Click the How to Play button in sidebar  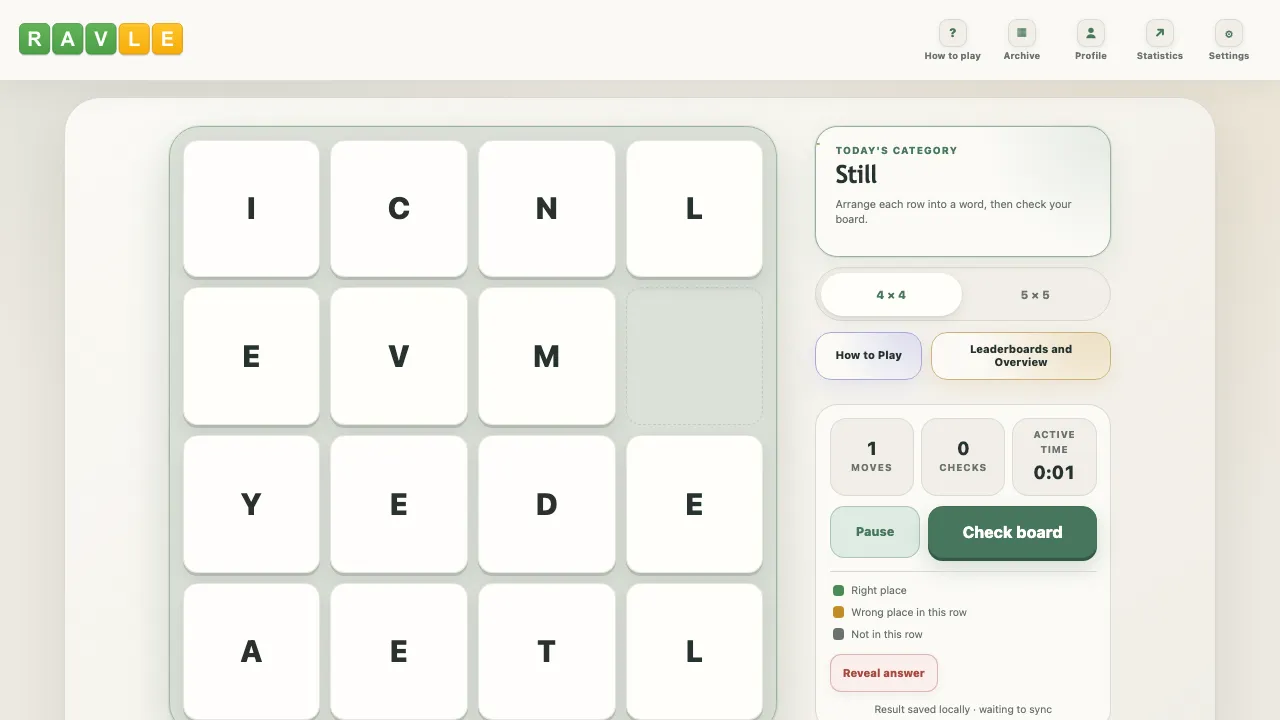pos(869,356)
